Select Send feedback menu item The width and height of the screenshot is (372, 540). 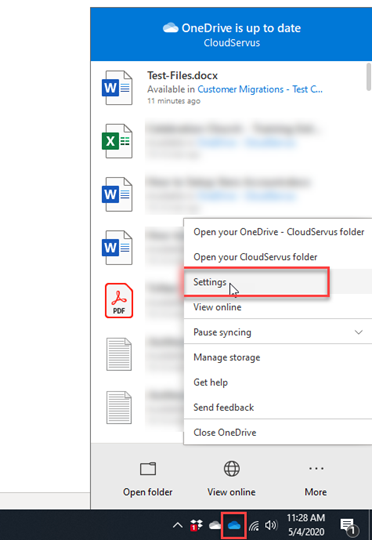pos(278,407)
